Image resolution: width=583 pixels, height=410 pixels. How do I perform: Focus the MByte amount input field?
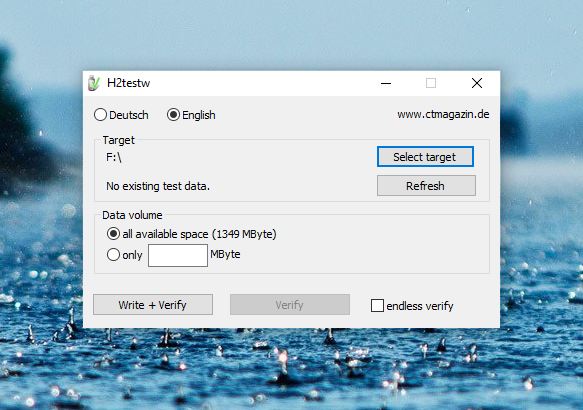pyautogui.click(x=178, y=255)
